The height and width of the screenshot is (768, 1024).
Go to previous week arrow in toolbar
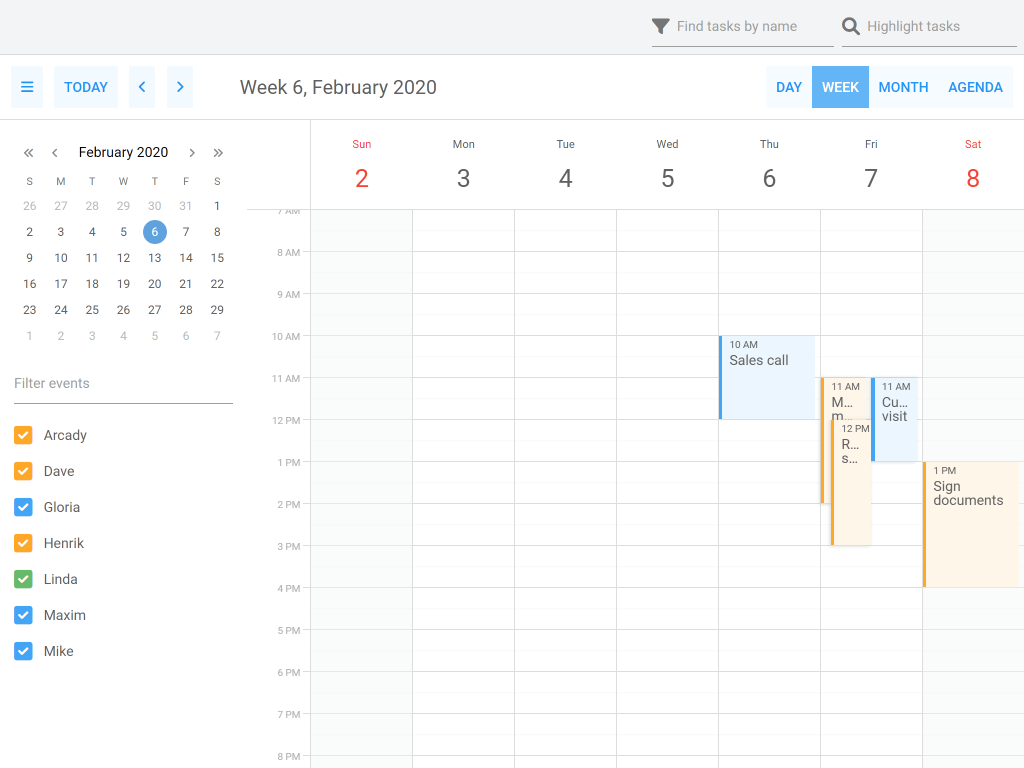(x=142, y=87)
